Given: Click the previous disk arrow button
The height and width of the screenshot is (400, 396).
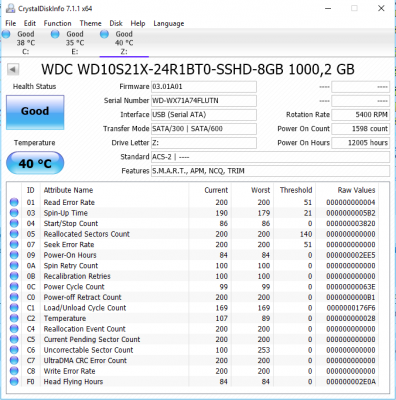Looking at the screenshot, I should (x=13, y=69).
